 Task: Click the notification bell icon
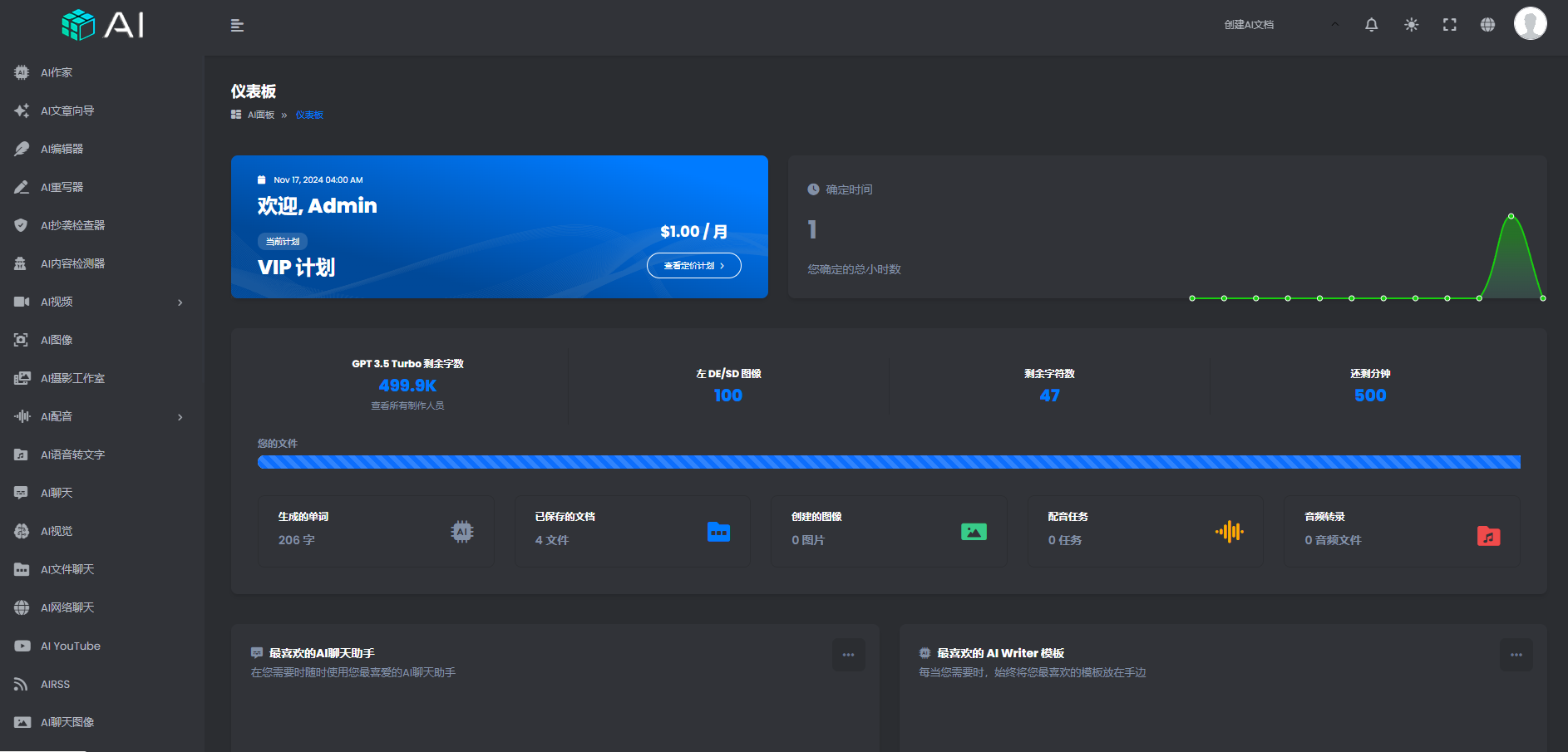(1371, 25)
